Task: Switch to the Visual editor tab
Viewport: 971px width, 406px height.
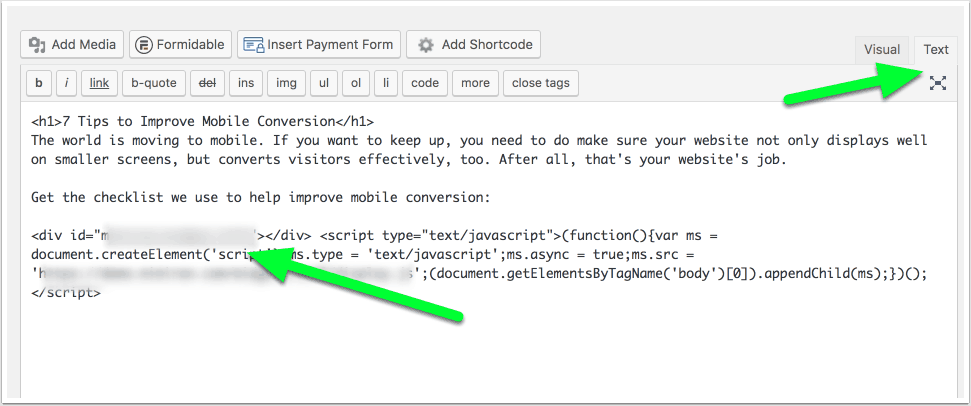Action: click(882, 50)
